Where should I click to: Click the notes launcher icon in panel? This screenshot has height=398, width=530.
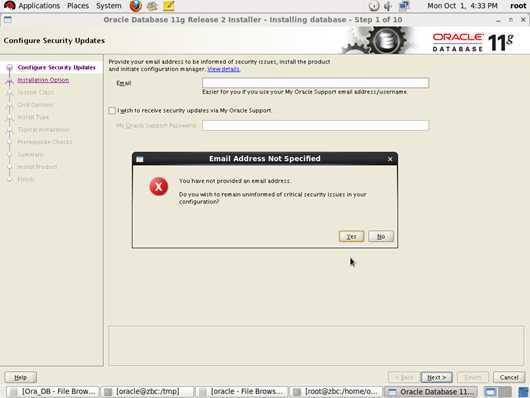(x=168, y=6)
